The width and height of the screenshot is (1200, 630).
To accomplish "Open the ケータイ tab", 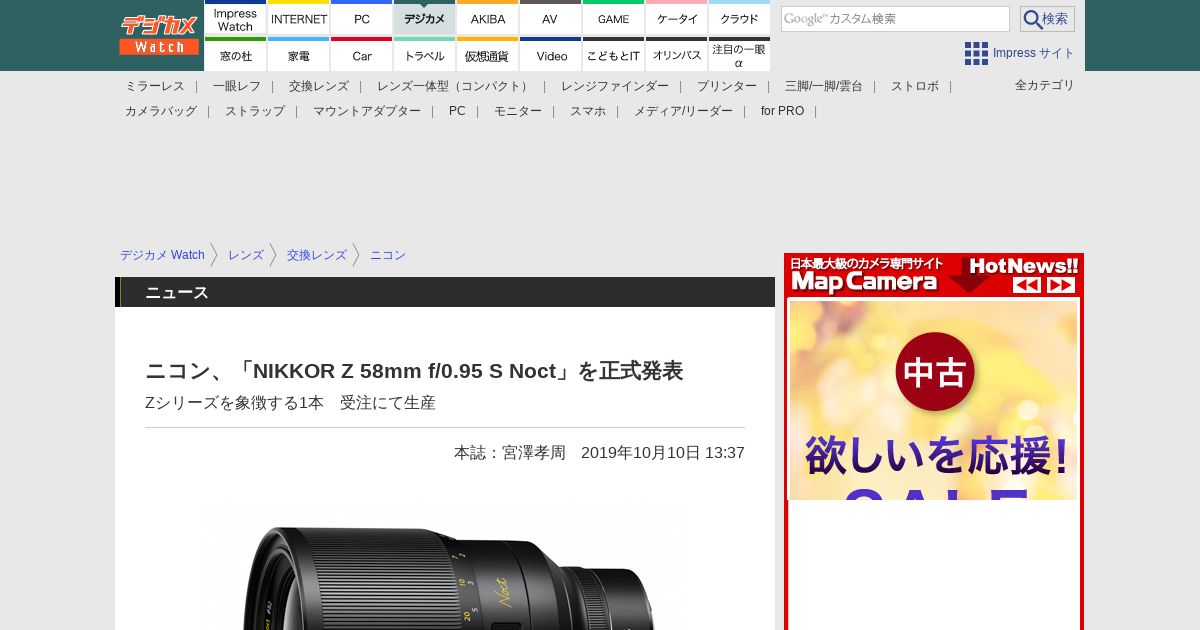I will [x=677, y=18].
